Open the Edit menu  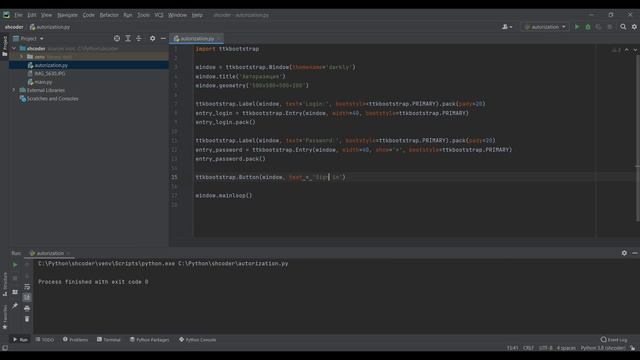click(x=32, y=15)
